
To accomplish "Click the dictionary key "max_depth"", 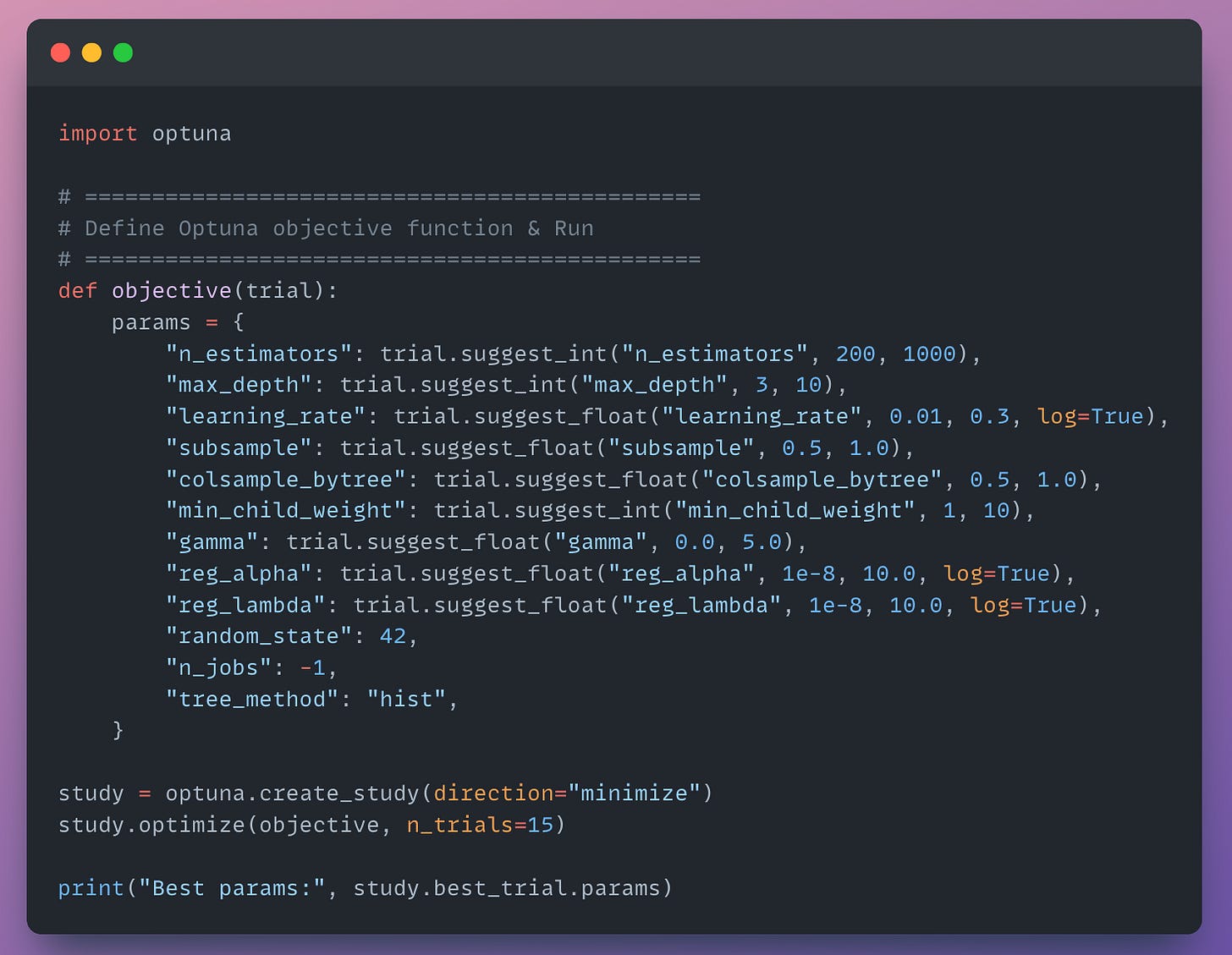I will tap(239, 385).
